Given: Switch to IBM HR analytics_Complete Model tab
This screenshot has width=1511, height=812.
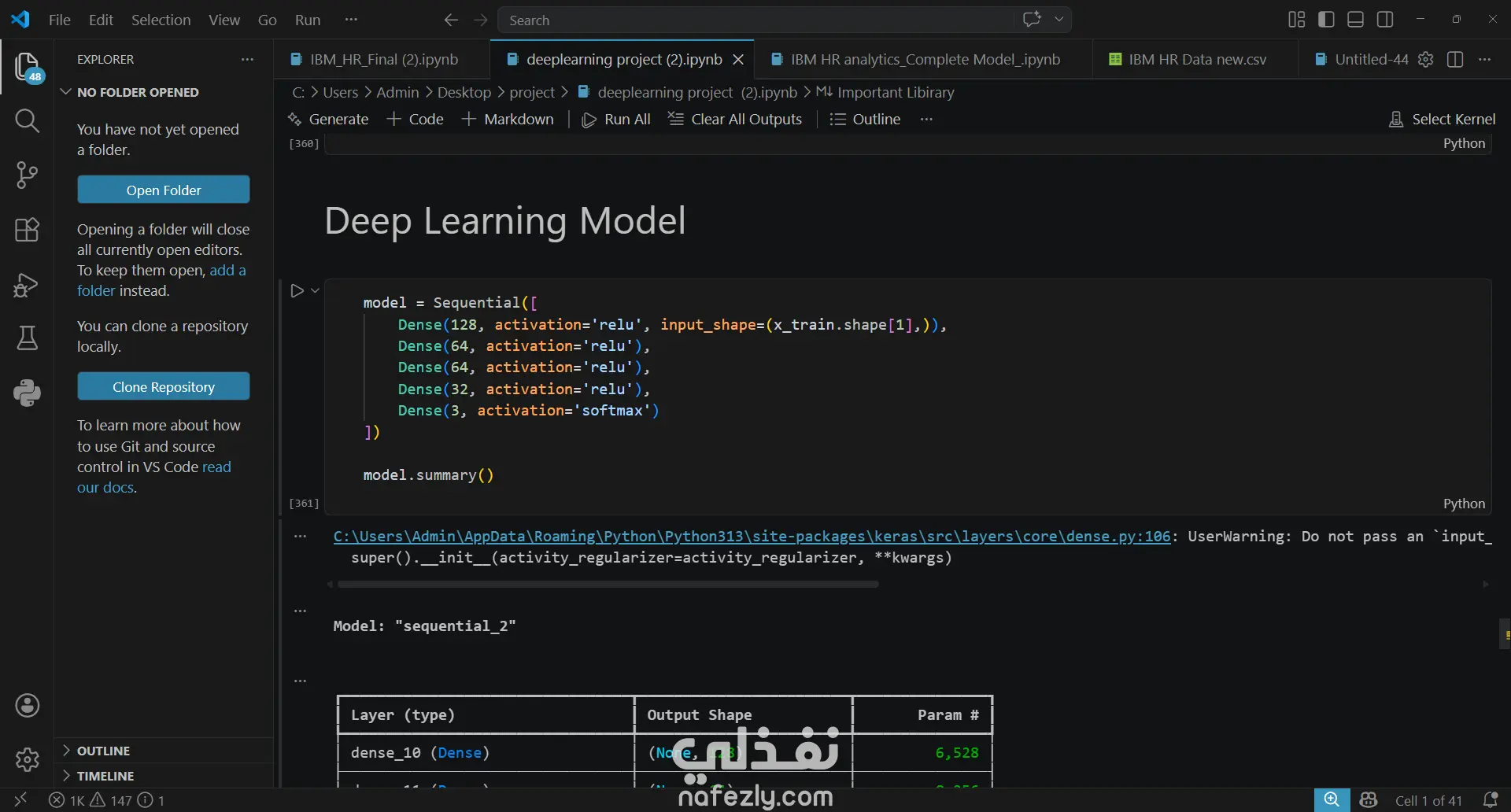Looking at the screenshot, I should pos(923,59).
